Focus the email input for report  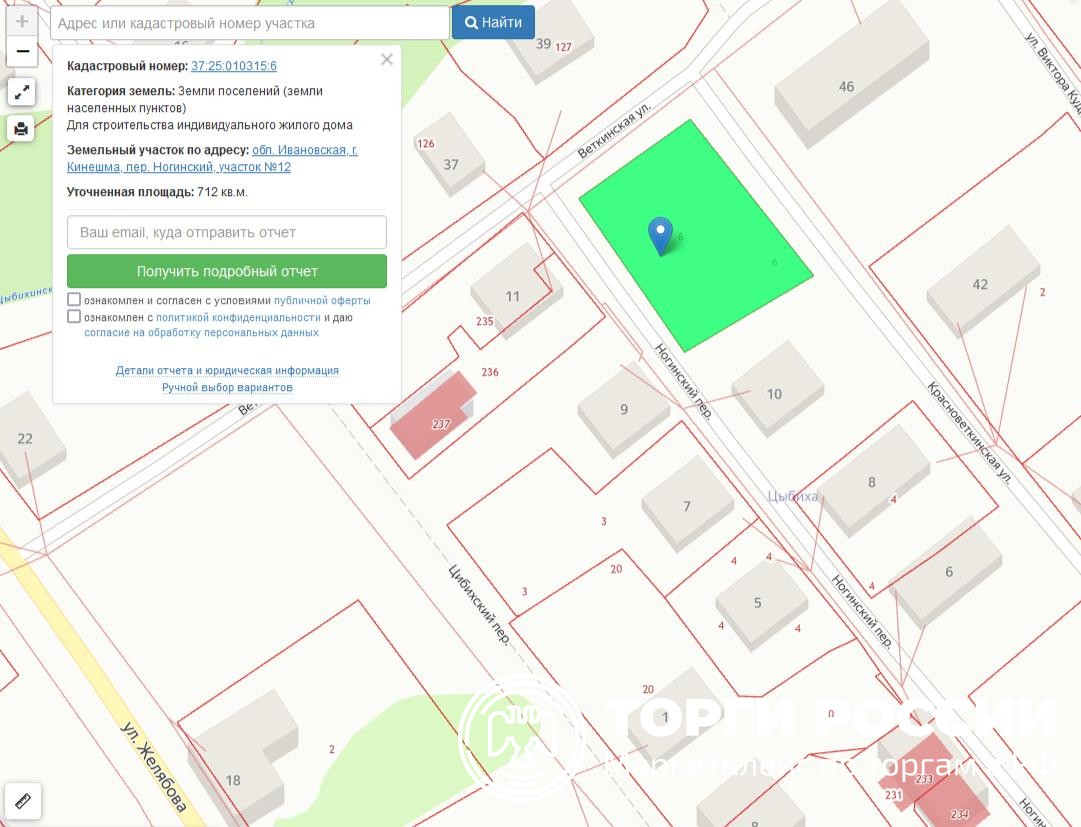227,232
